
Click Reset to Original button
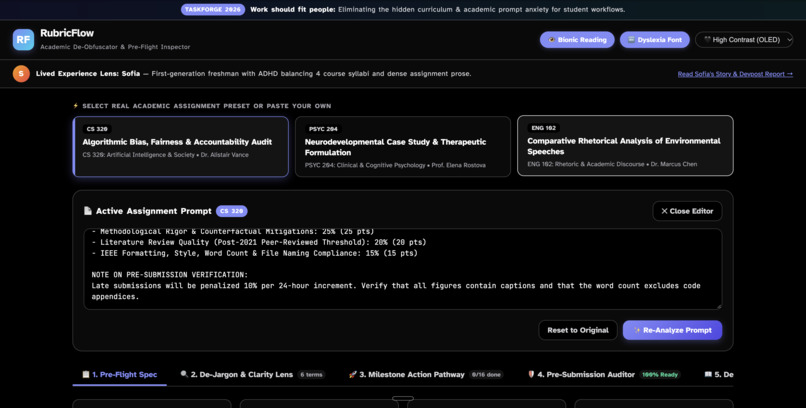pyautogui.click(x=578, y=330)
